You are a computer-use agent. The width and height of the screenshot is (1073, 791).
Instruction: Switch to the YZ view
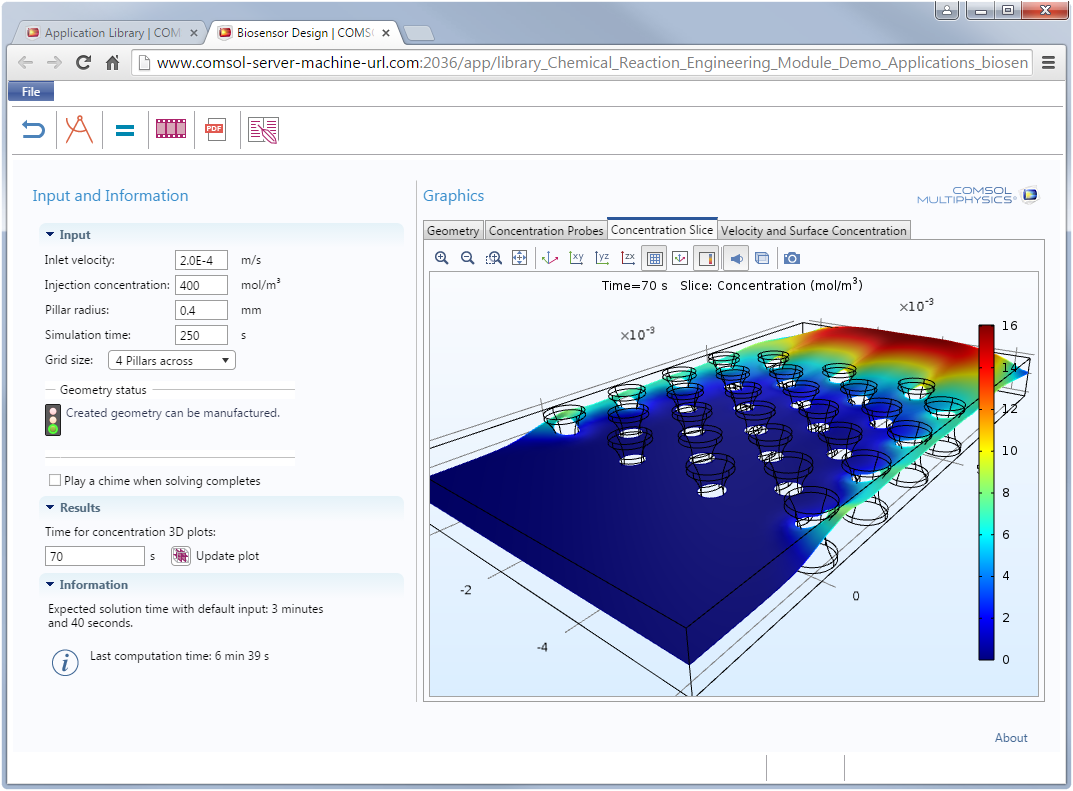coord(602,258)
